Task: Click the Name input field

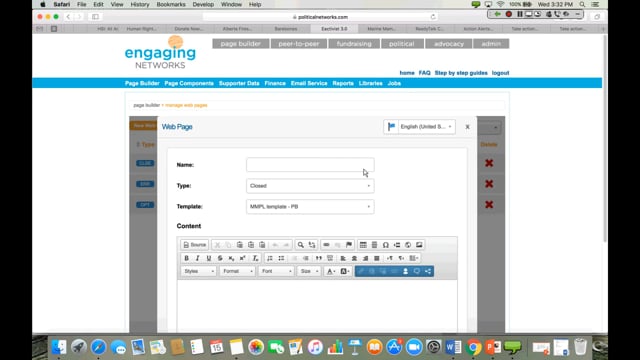Action: coord(310,165)
